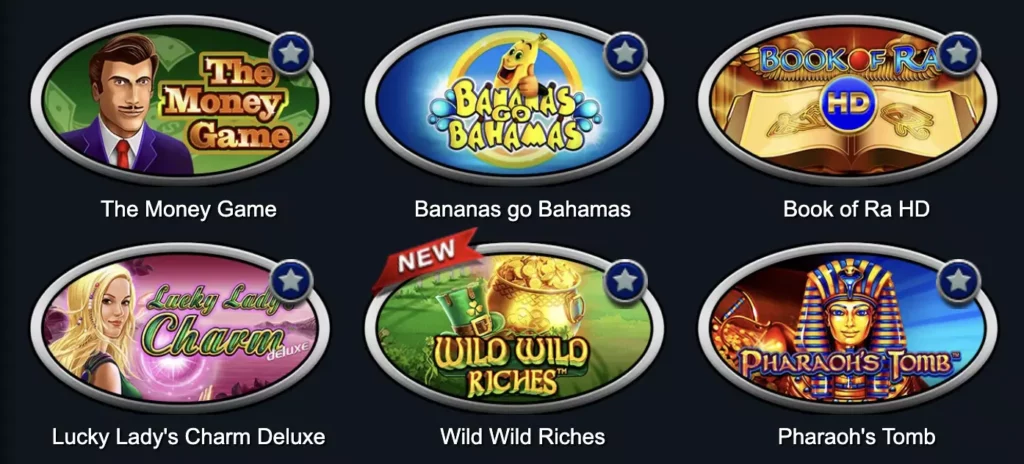This screenshot has width=1024, height=464.
Task: Click the NEW ribbon on Wild Wild Riches
Action: click(425, 257)
